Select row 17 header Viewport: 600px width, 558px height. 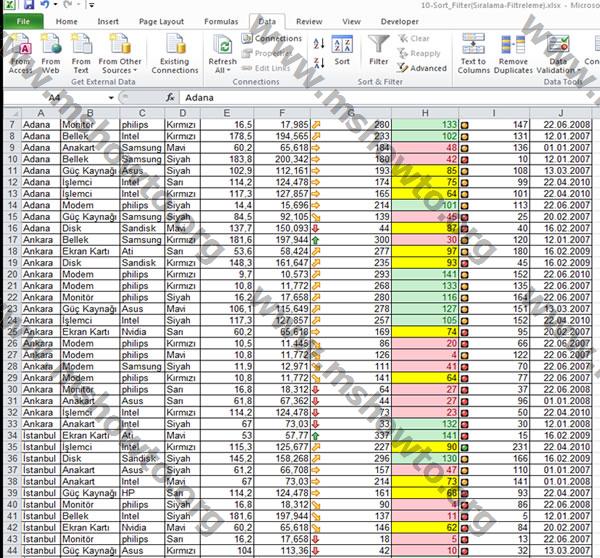13,240
